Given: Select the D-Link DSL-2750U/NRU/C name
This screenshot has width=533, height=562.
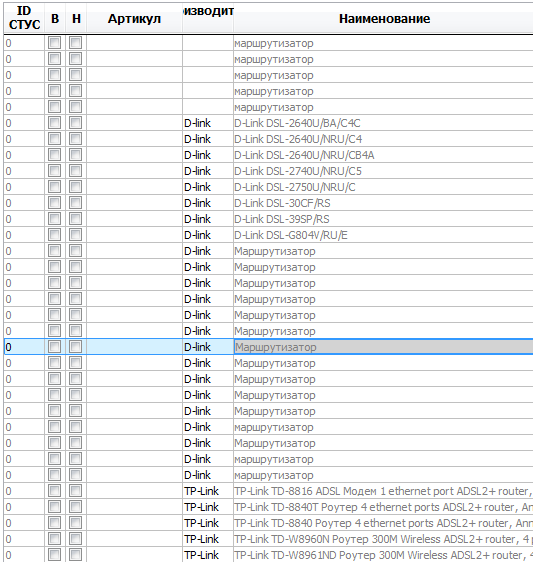Looking at the screenshot, I should 383,187.
